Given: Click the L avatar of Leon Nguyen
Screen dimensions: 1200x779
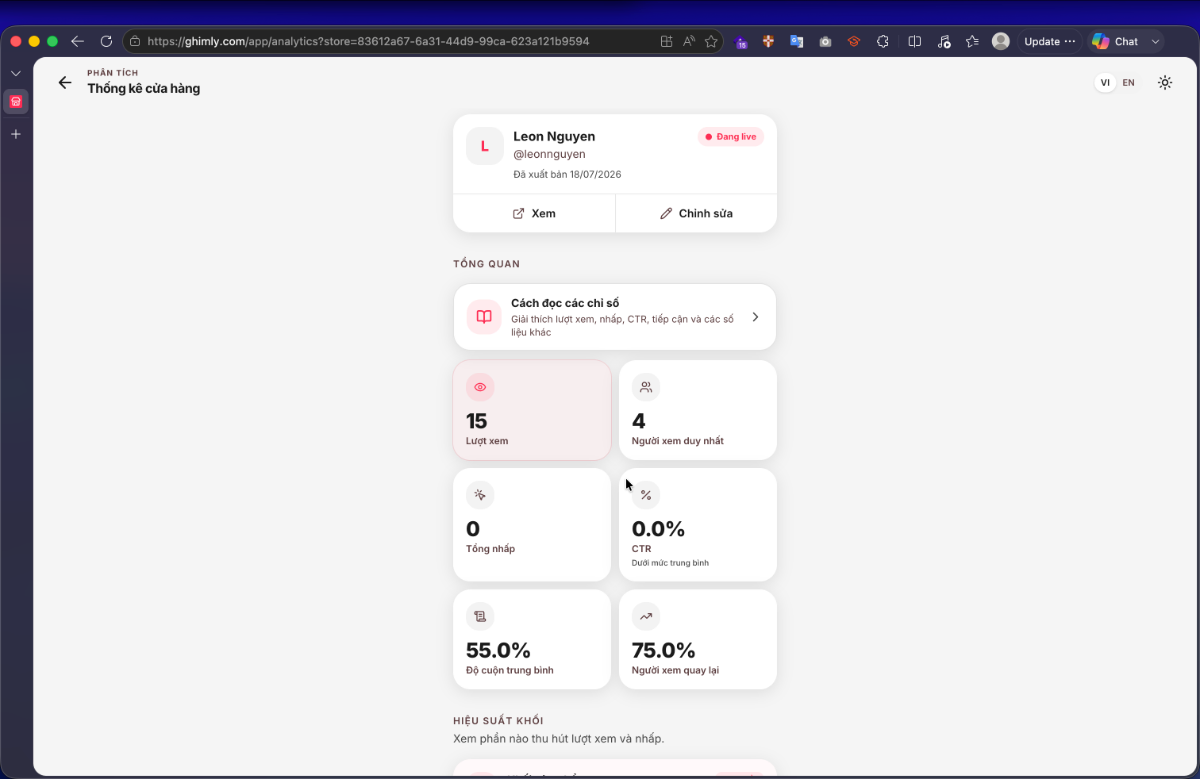Looking at the screenshot, I should tap(485, 146).
